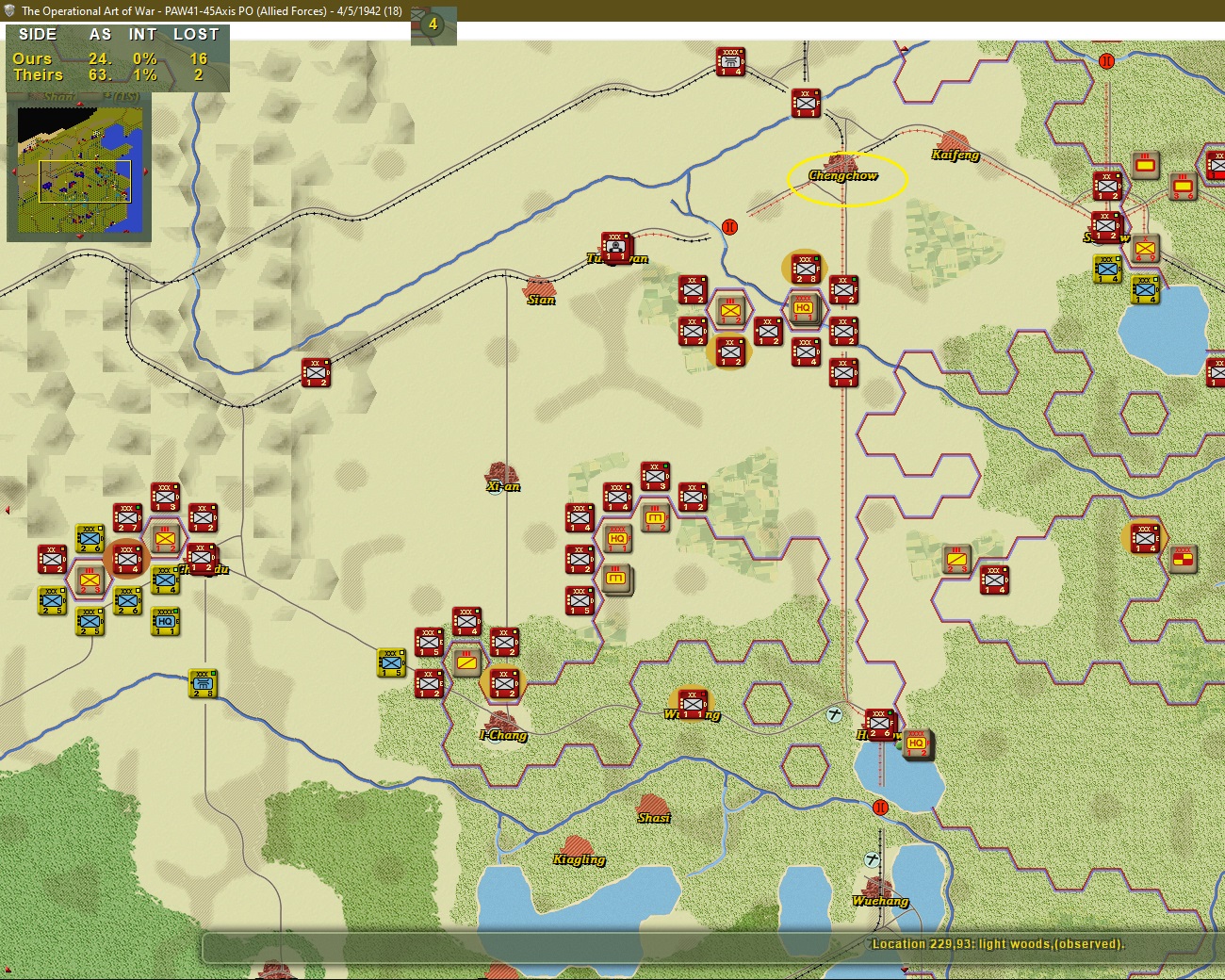The width and height of the screenshot is (1225, 980).
Task: Click the round number 4 badge
Action: pyautogui.click(x=433, y=24)
